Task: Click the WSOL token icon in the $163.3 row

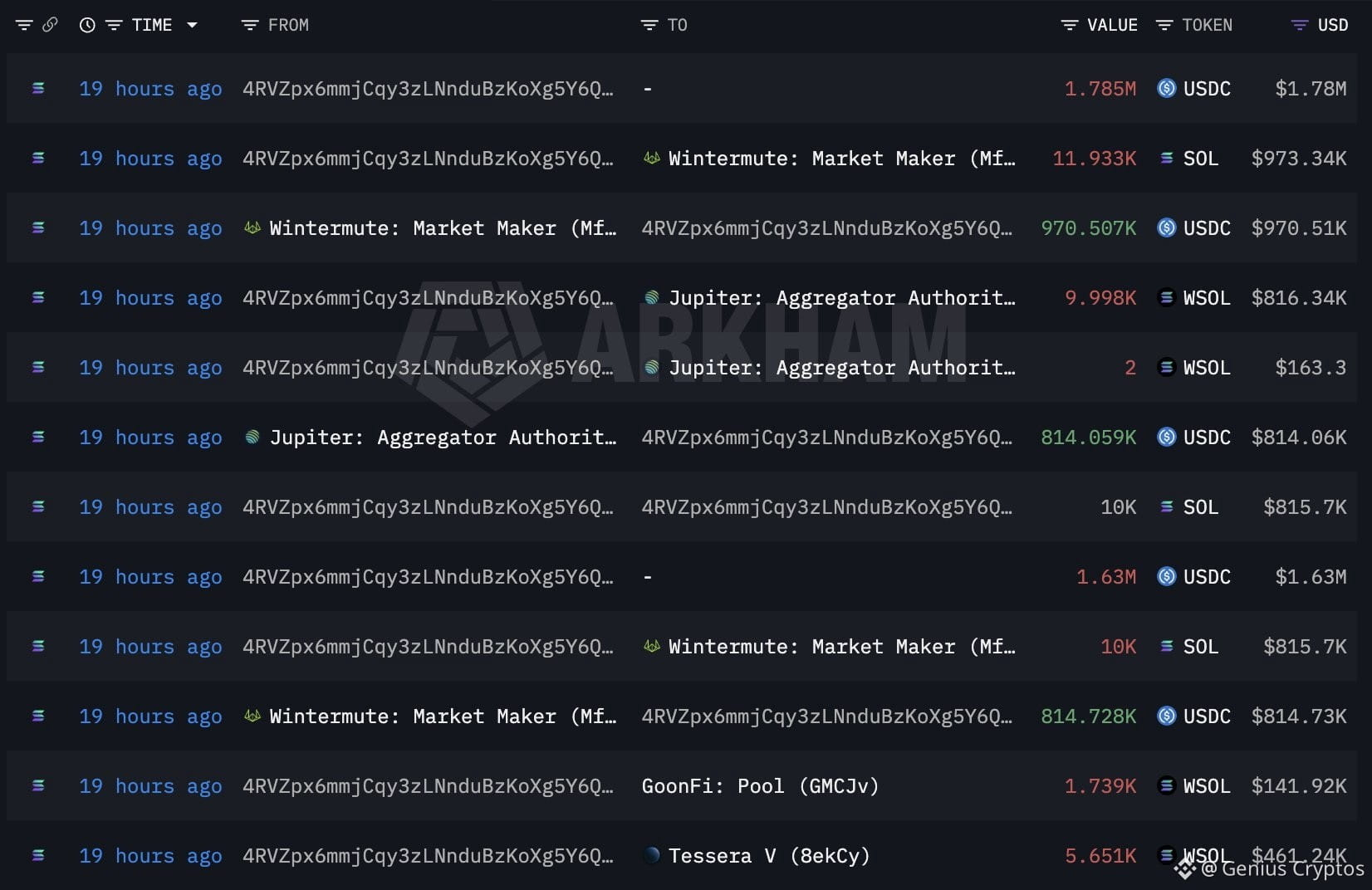Action: tap(1167, 367)
